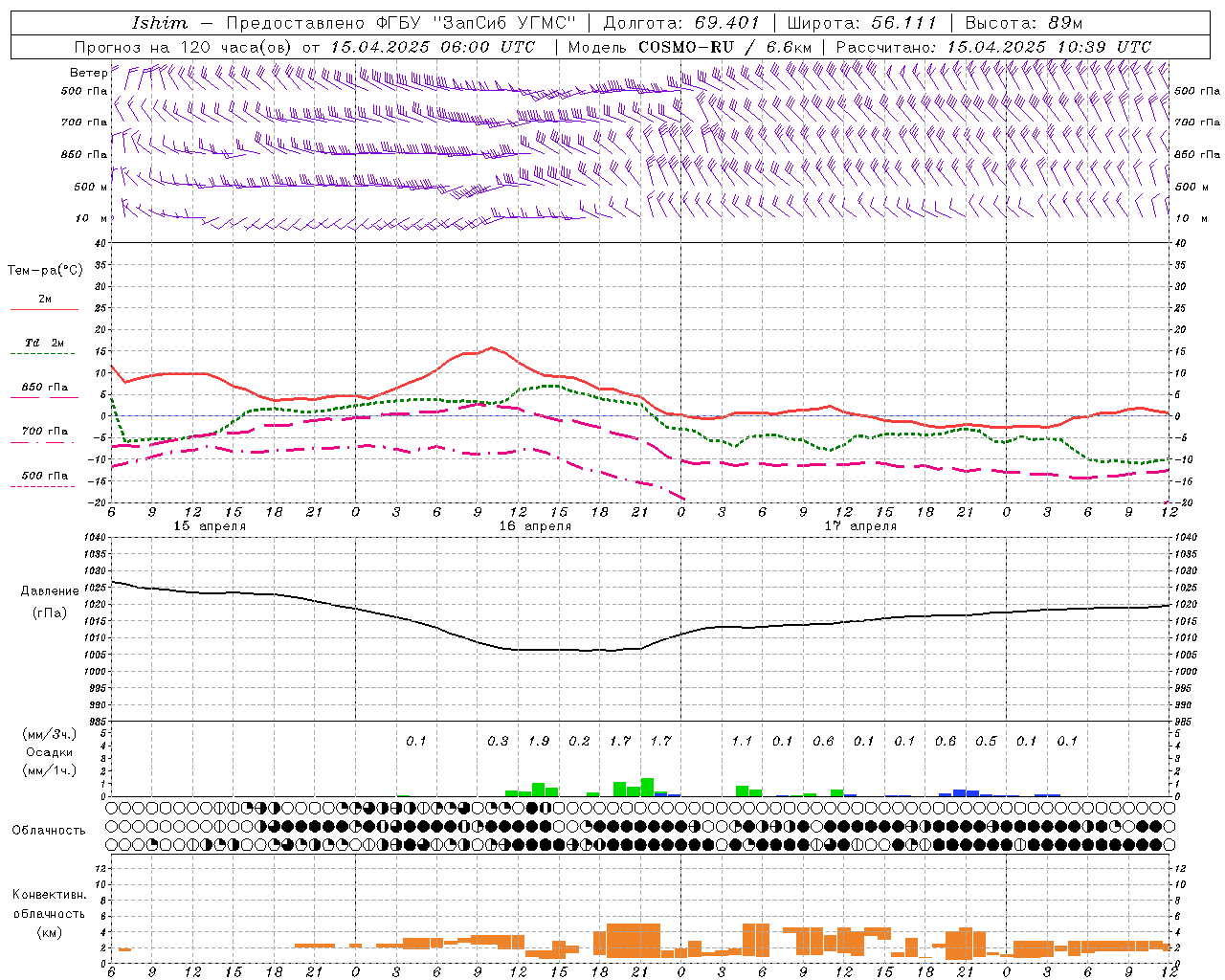Viewport: 1225px width, 980px height.
Task: Select the 500 гПа temperature legend label
Action: (44, 476)
